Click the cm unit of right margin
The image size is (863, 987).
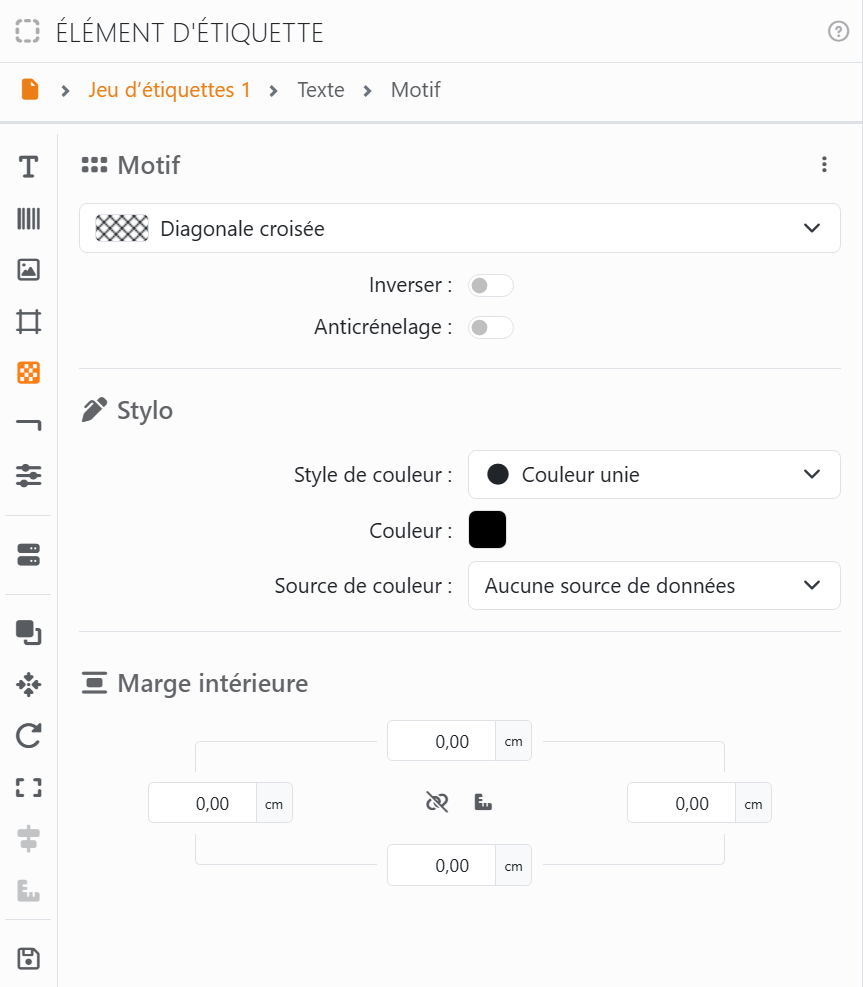coord(753,803)
